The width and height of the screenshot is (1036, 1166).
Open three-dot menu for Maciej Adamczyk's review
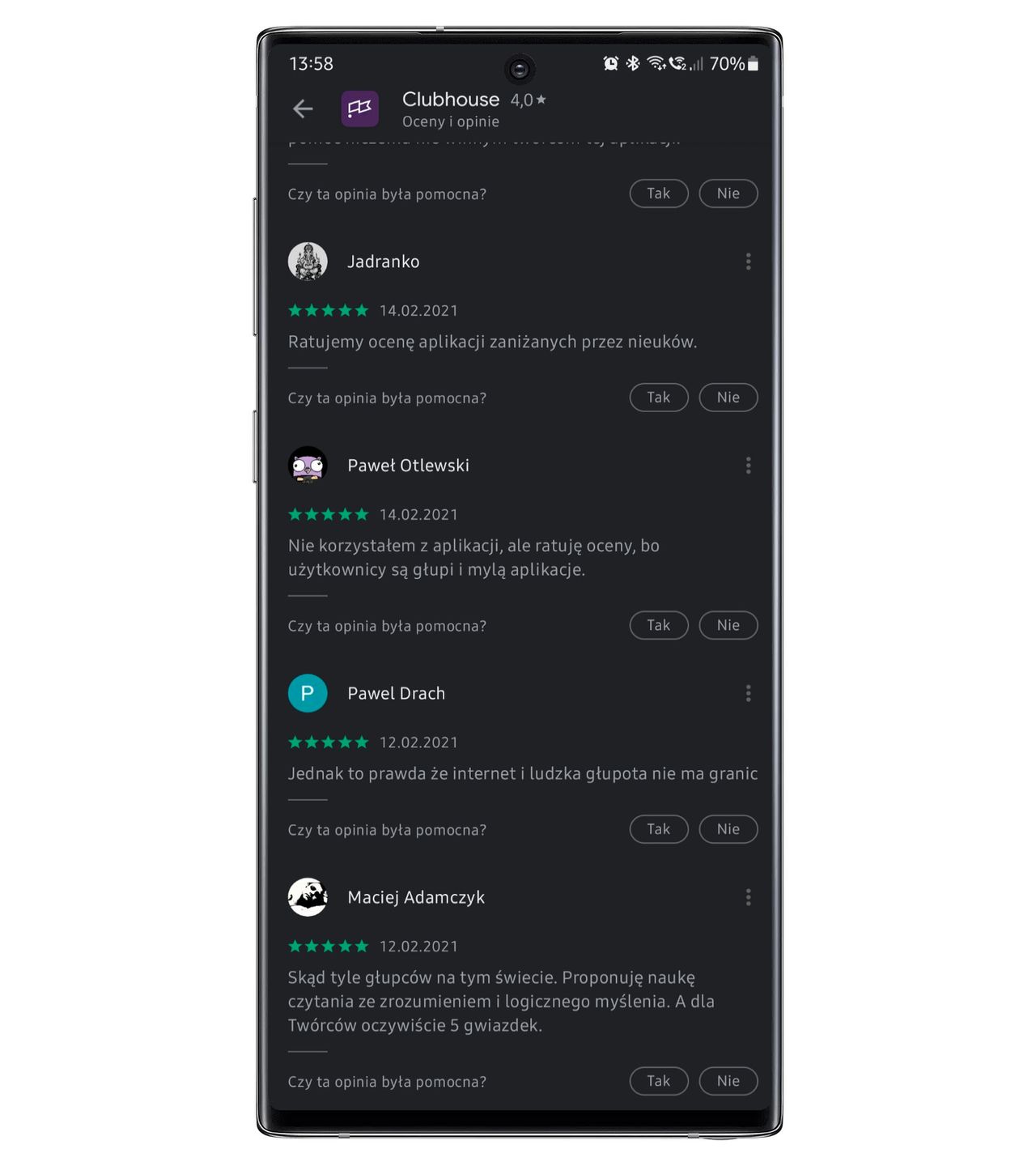pyautogui.click(x=748, y=897)
